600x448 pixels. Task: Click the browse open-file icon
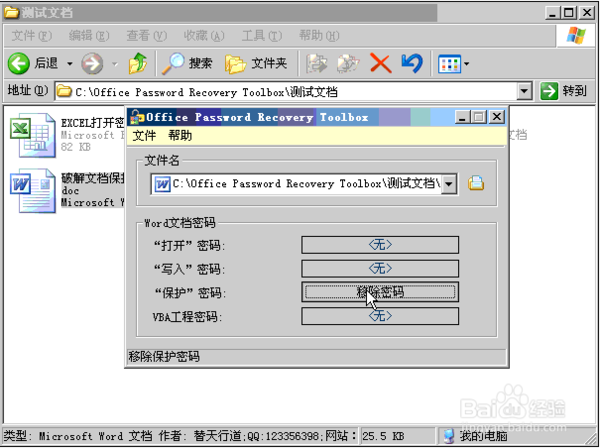point(476,183)
